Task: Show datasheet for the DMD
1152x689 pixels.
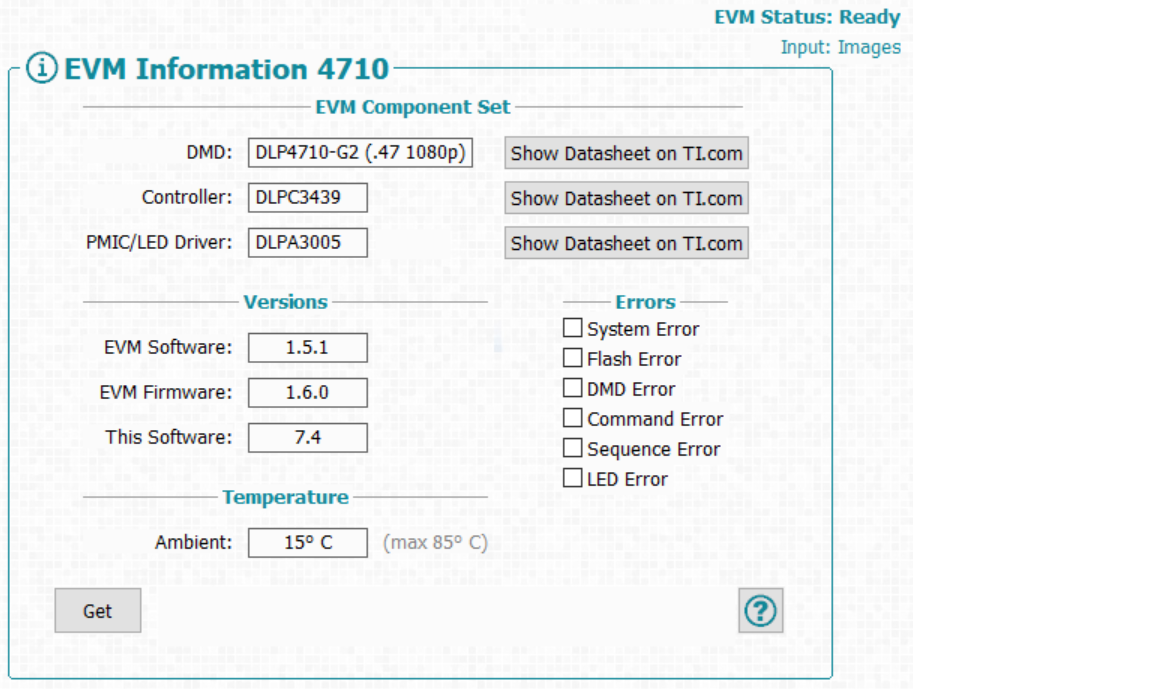Action: (627, 154)
